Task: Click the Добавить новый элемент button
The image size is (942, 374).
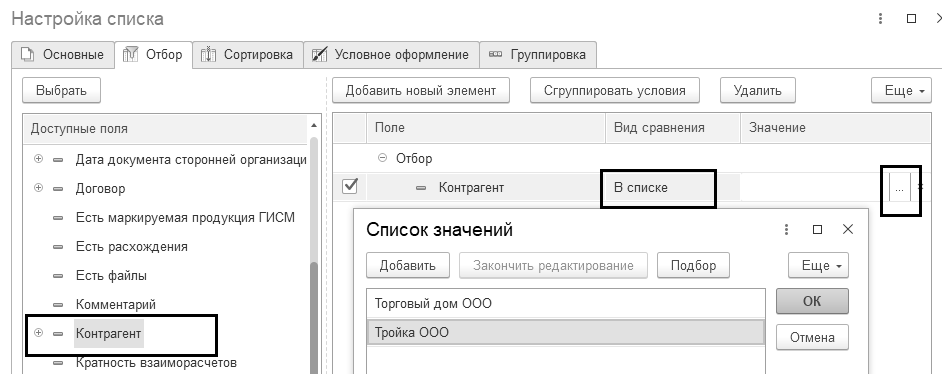Action: point(421,91)
